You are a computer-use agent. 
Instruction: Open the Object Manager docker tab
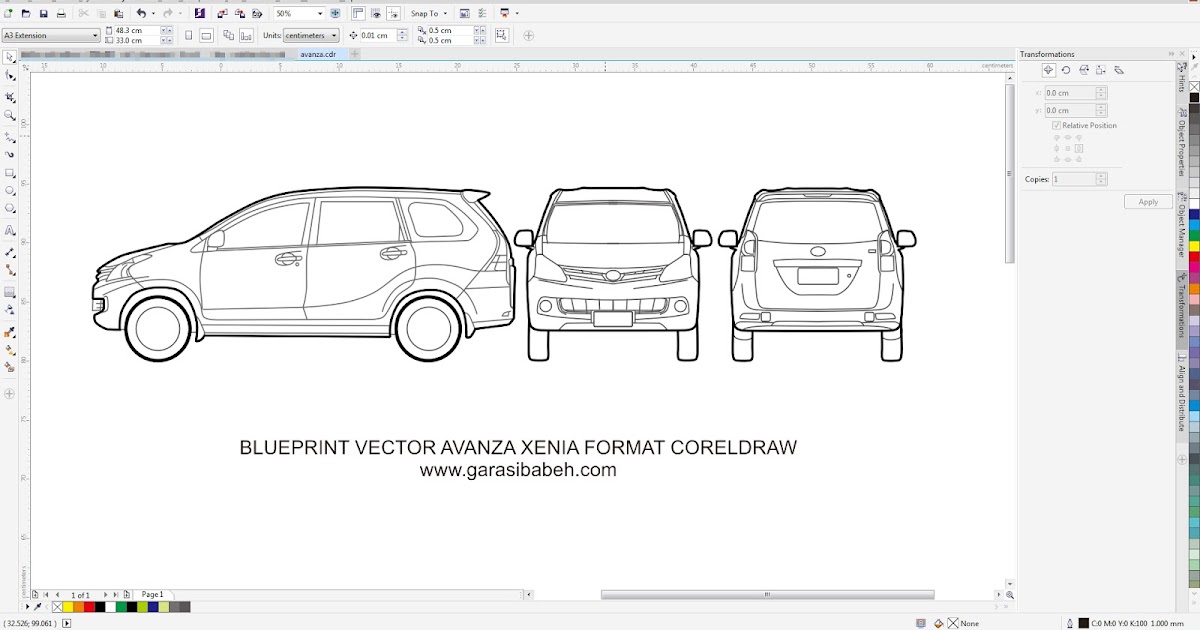tap(1181, 225)
